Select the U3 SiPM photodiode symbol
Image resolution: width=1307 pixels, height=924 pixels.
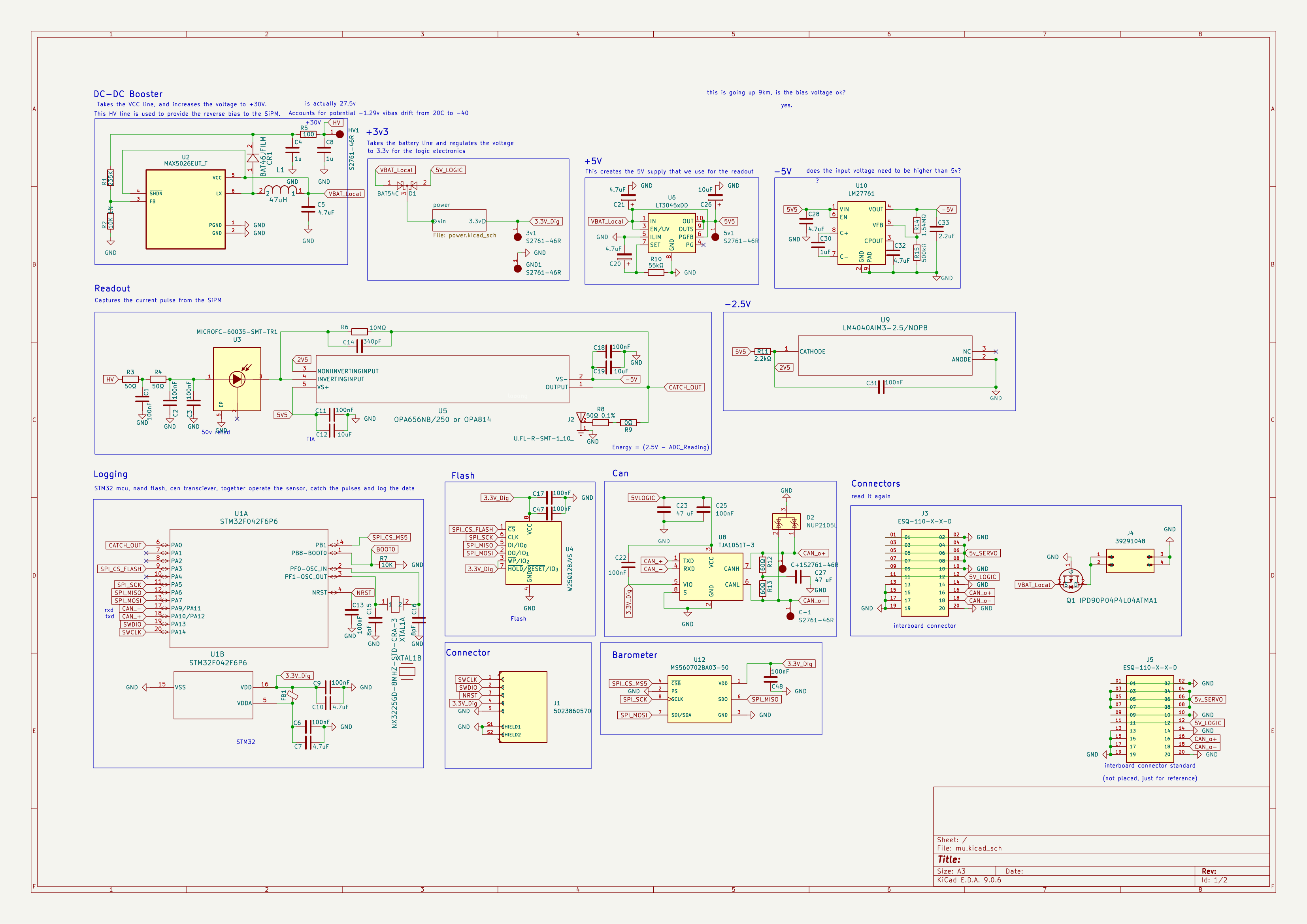coord(237,379)
